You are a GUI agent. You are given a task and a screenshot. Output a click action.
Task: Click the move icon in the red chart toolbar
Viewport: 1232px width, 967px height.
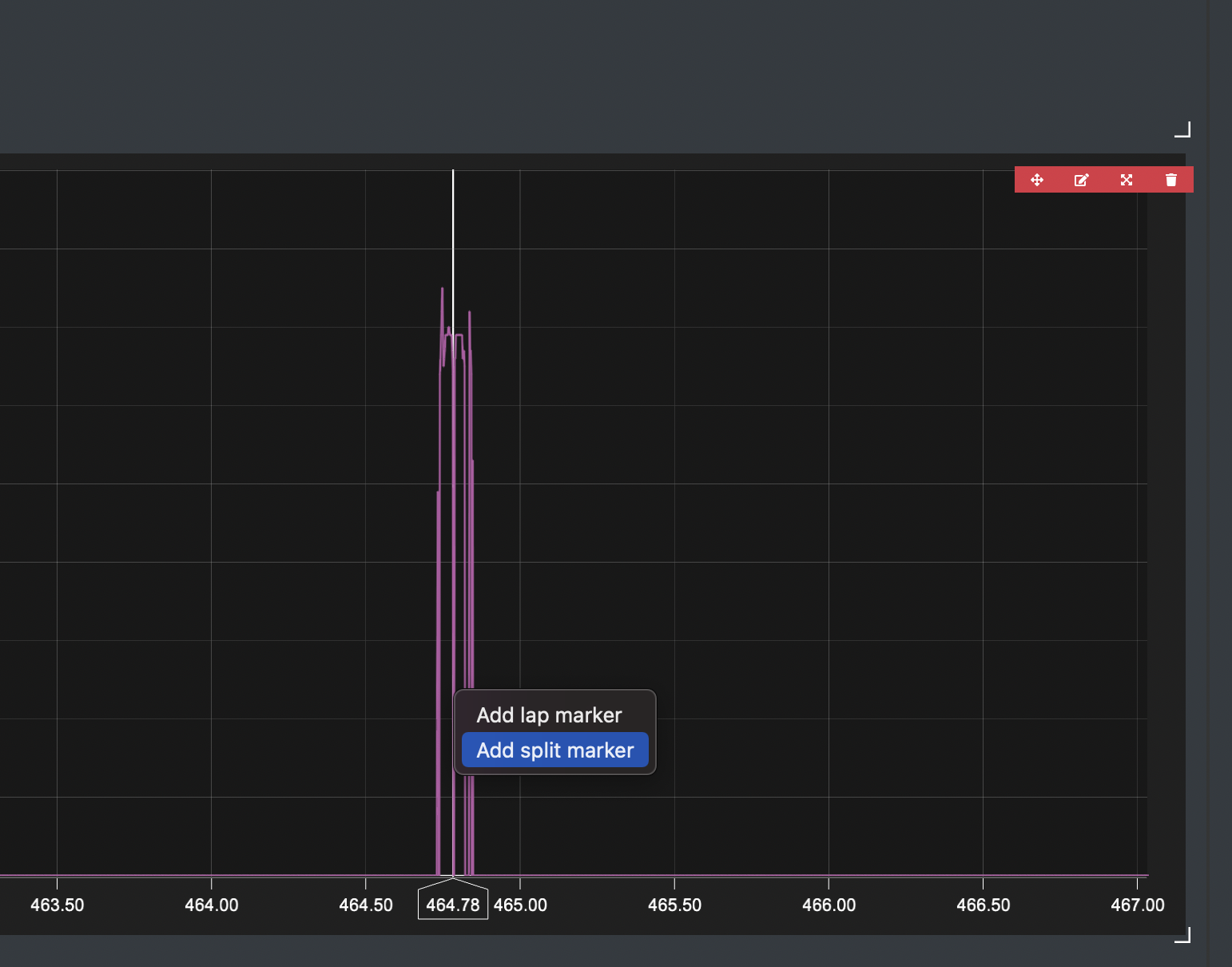tap(1037, 180)
